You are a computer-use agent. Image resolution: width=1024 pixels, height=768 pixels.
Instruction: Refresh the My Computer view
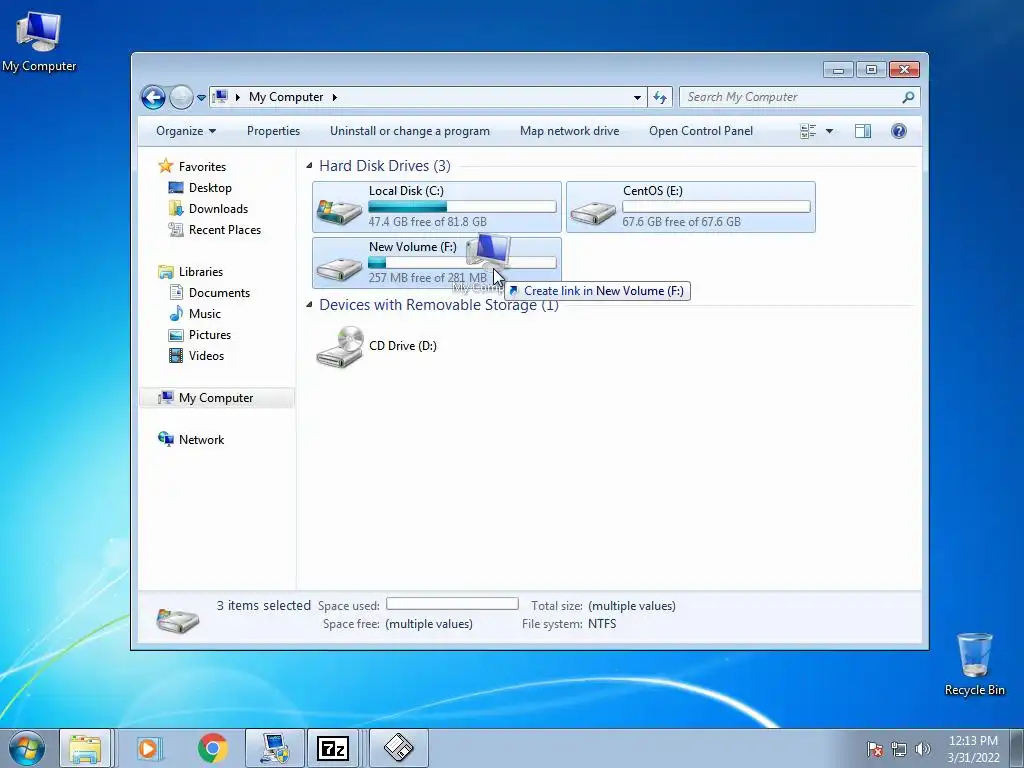[660, 97]
